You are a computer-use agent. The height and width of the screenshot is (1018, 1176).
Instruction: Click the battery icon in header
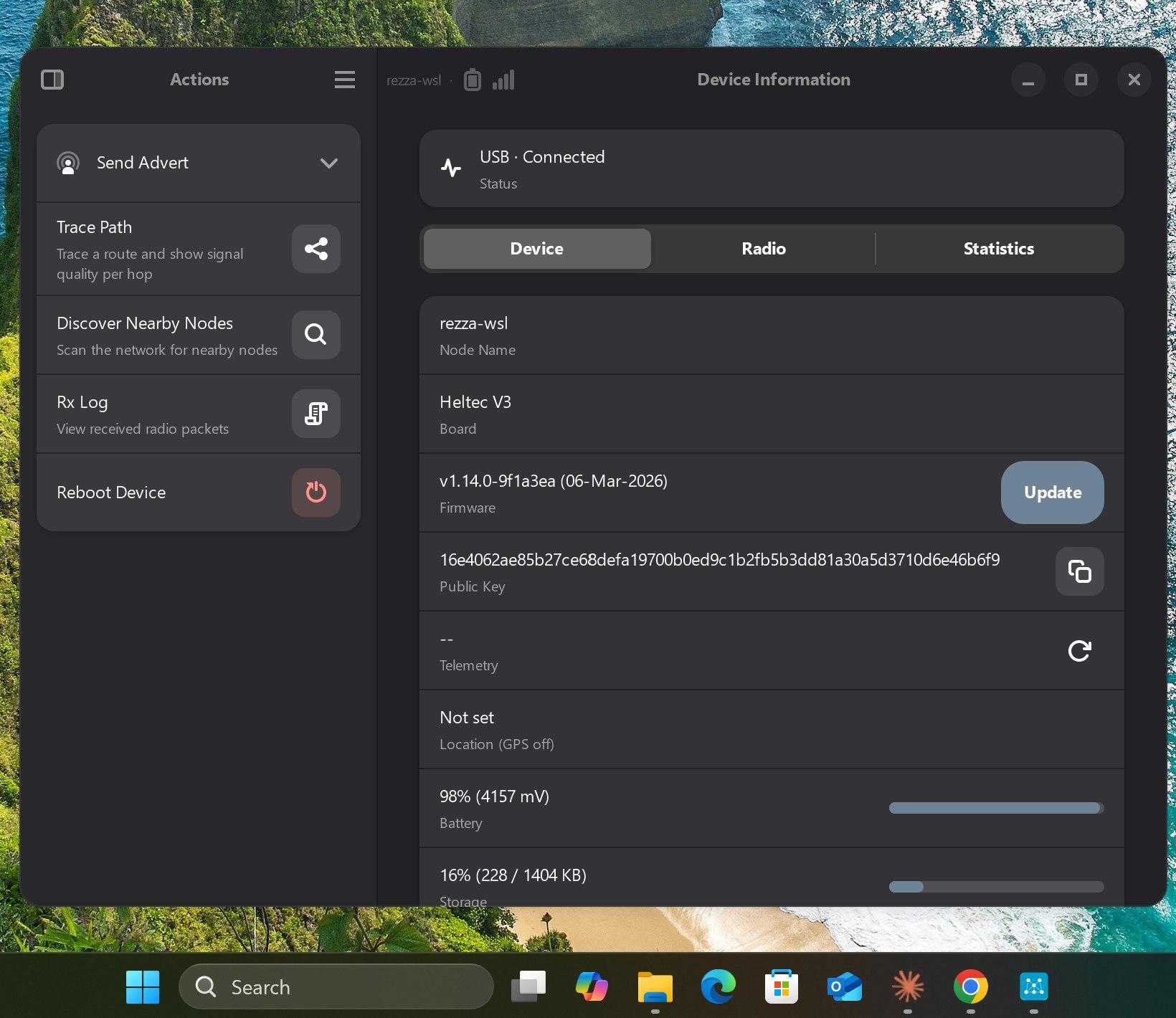point(472,80)
